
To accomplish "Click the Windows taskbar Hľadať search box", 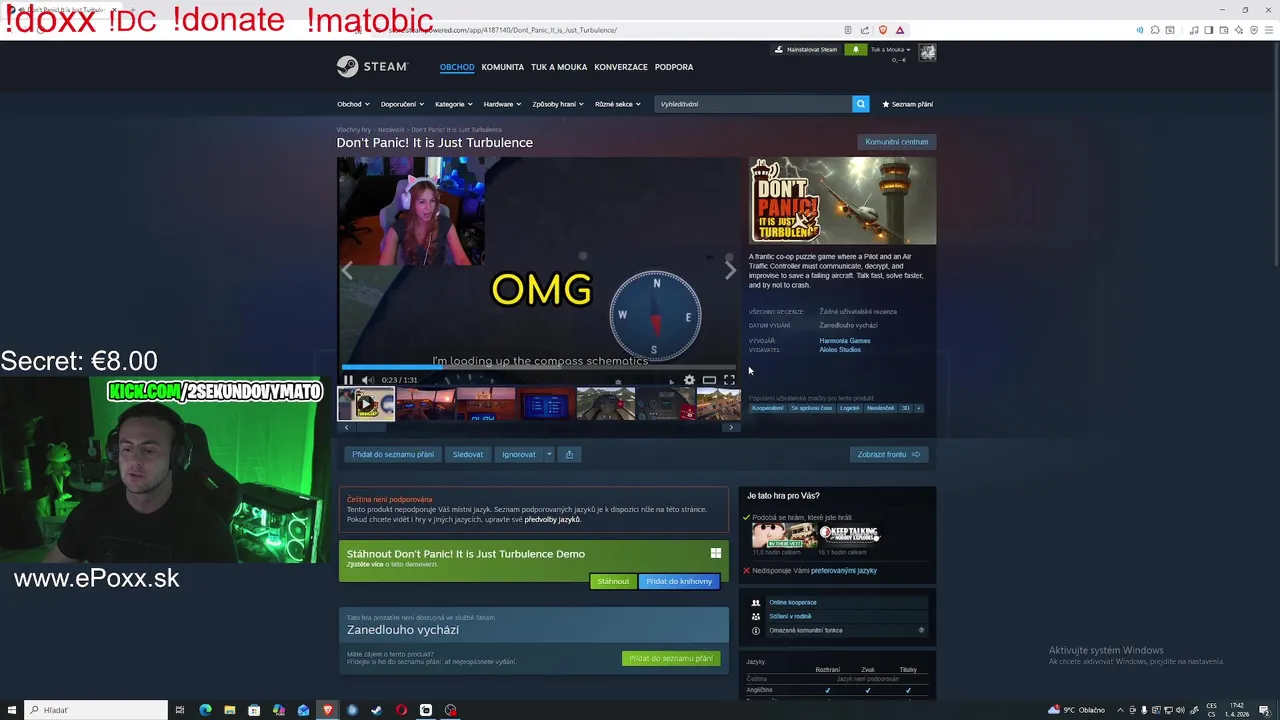I will tap(96, 710).
